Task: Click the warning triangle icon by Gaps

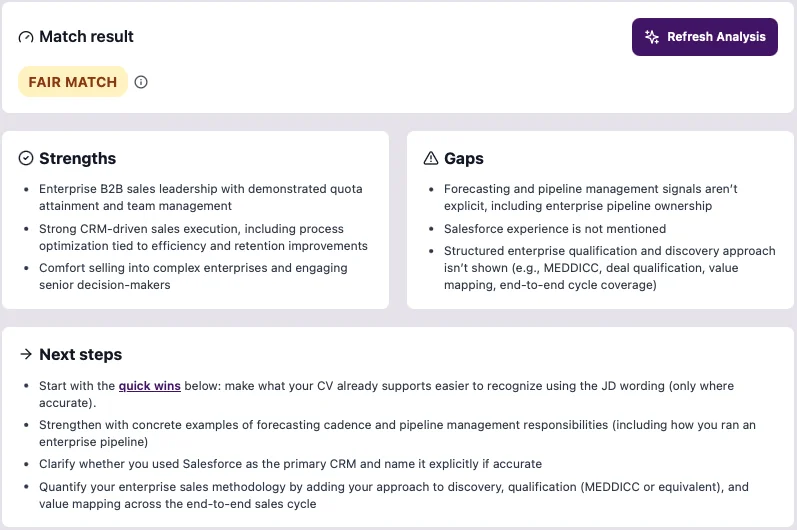Action: [431, 159]
